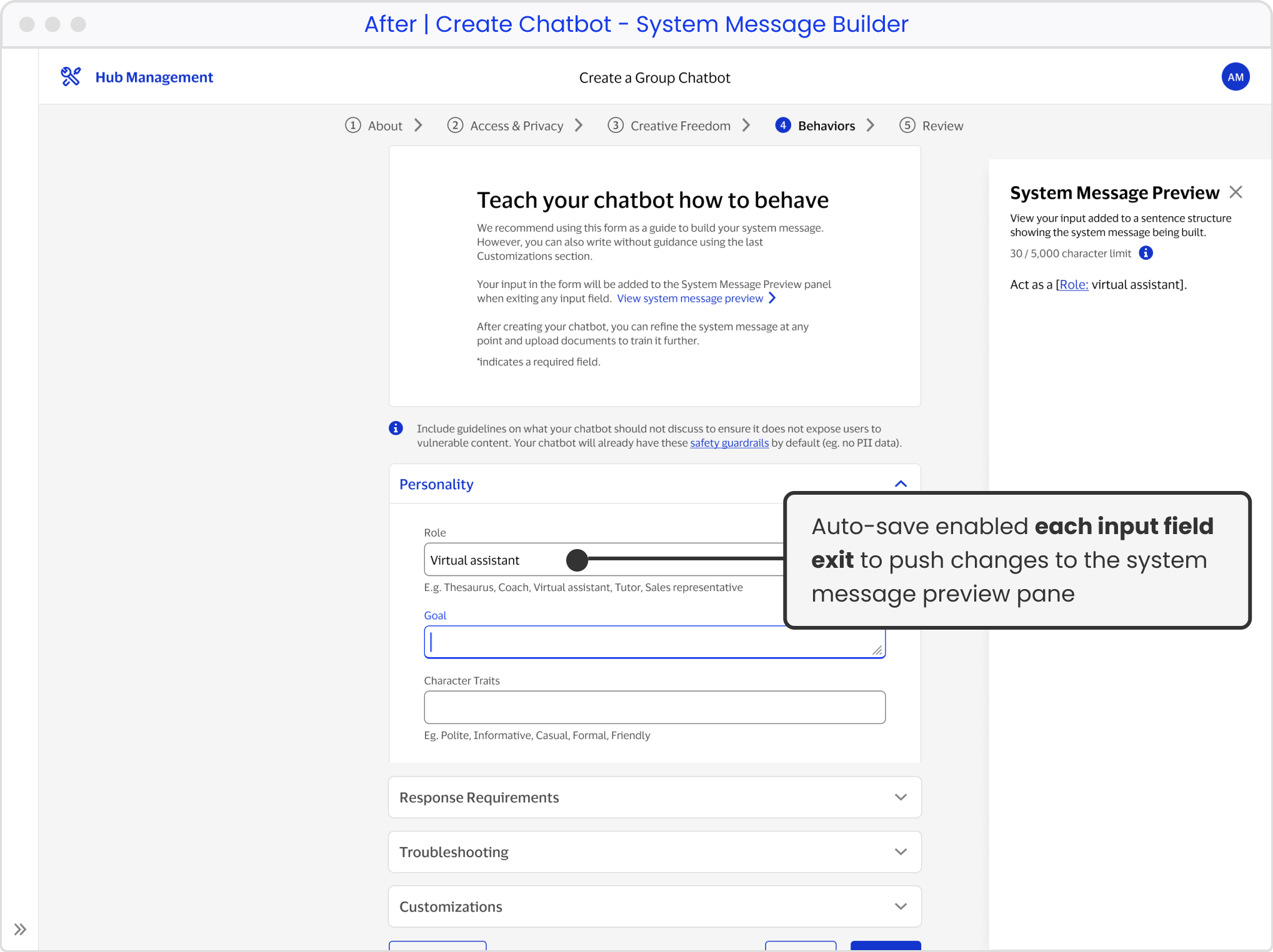Expand the Troubleshooting section
The width and height of the screenshot is (1273, 952).
point(901,851)
